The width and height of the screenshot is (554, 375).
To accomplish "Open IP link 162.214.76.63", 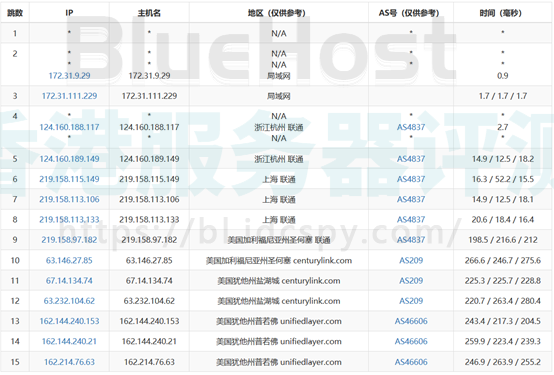I will point(69,362).
